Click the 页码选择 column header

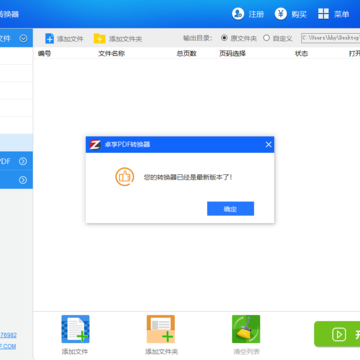[232, 53]
